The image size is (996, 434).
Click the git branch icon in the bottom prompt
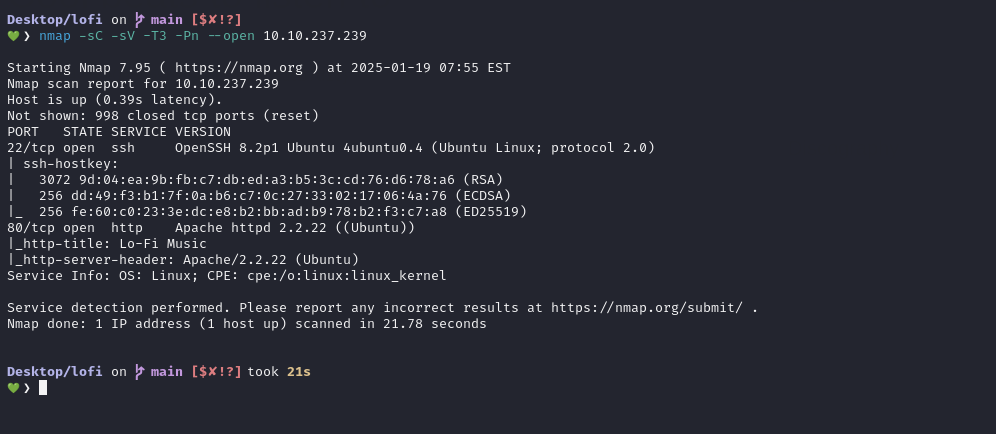[x=139, y=372]
